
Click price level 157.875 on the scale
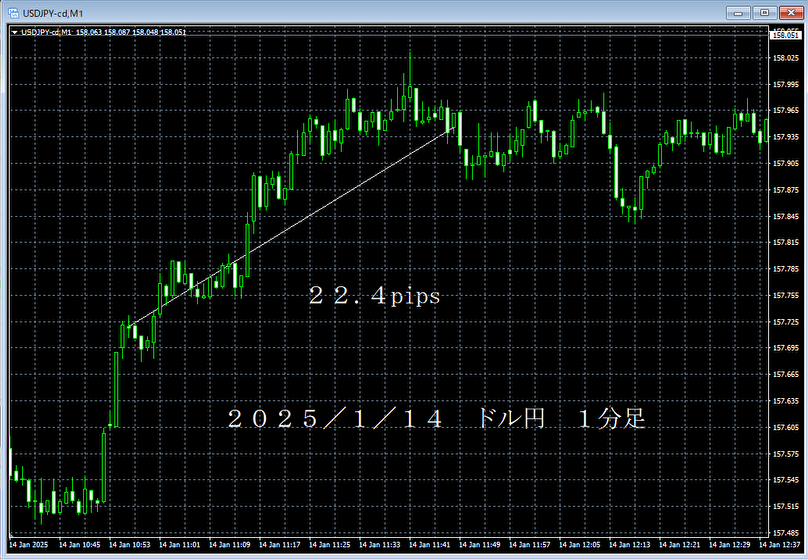point(785,190)
